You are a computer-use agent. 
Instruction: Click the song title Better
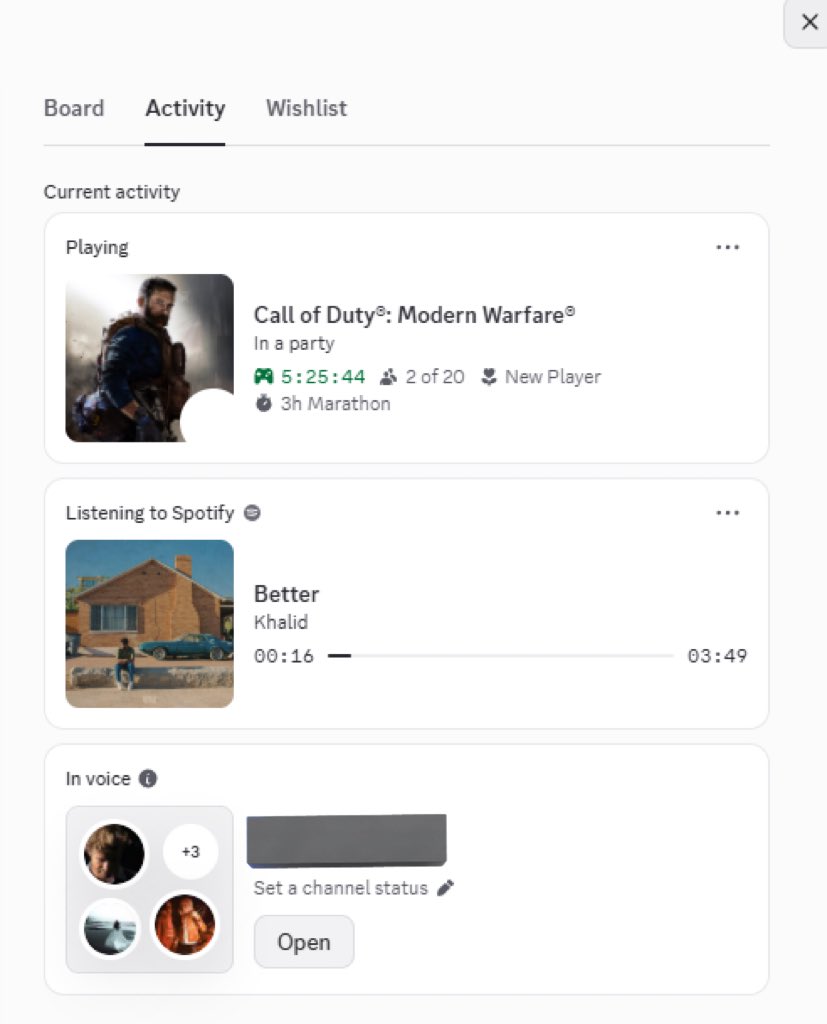coord(286,594)
